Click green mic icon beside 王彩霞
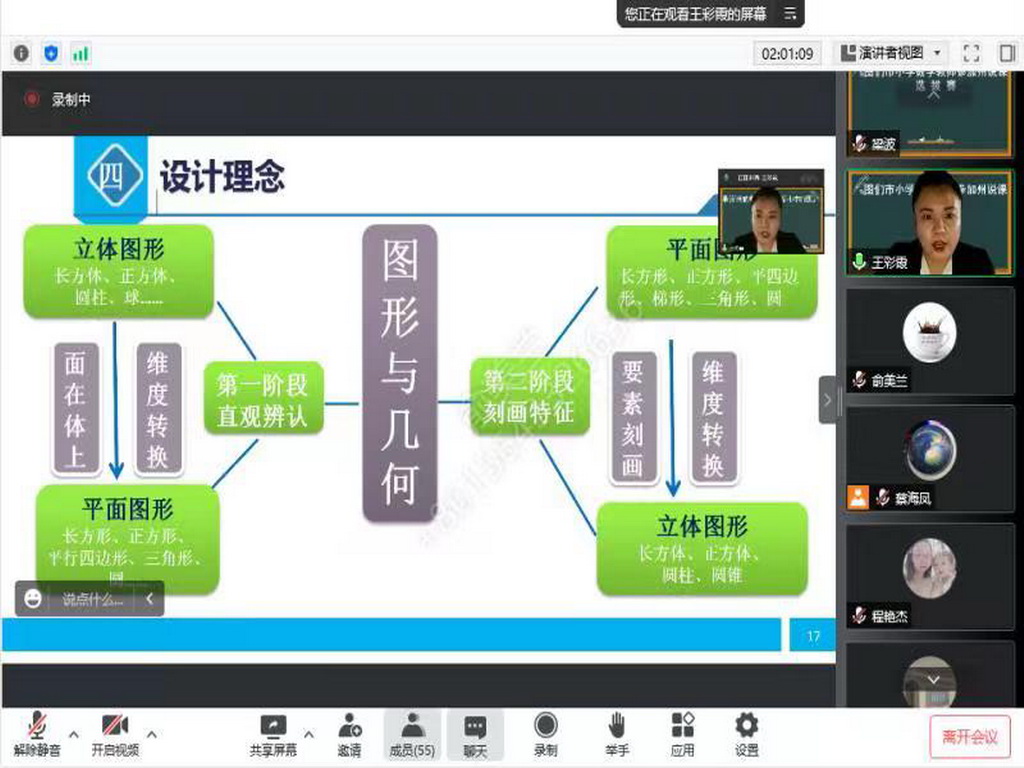 coord(859,262)
